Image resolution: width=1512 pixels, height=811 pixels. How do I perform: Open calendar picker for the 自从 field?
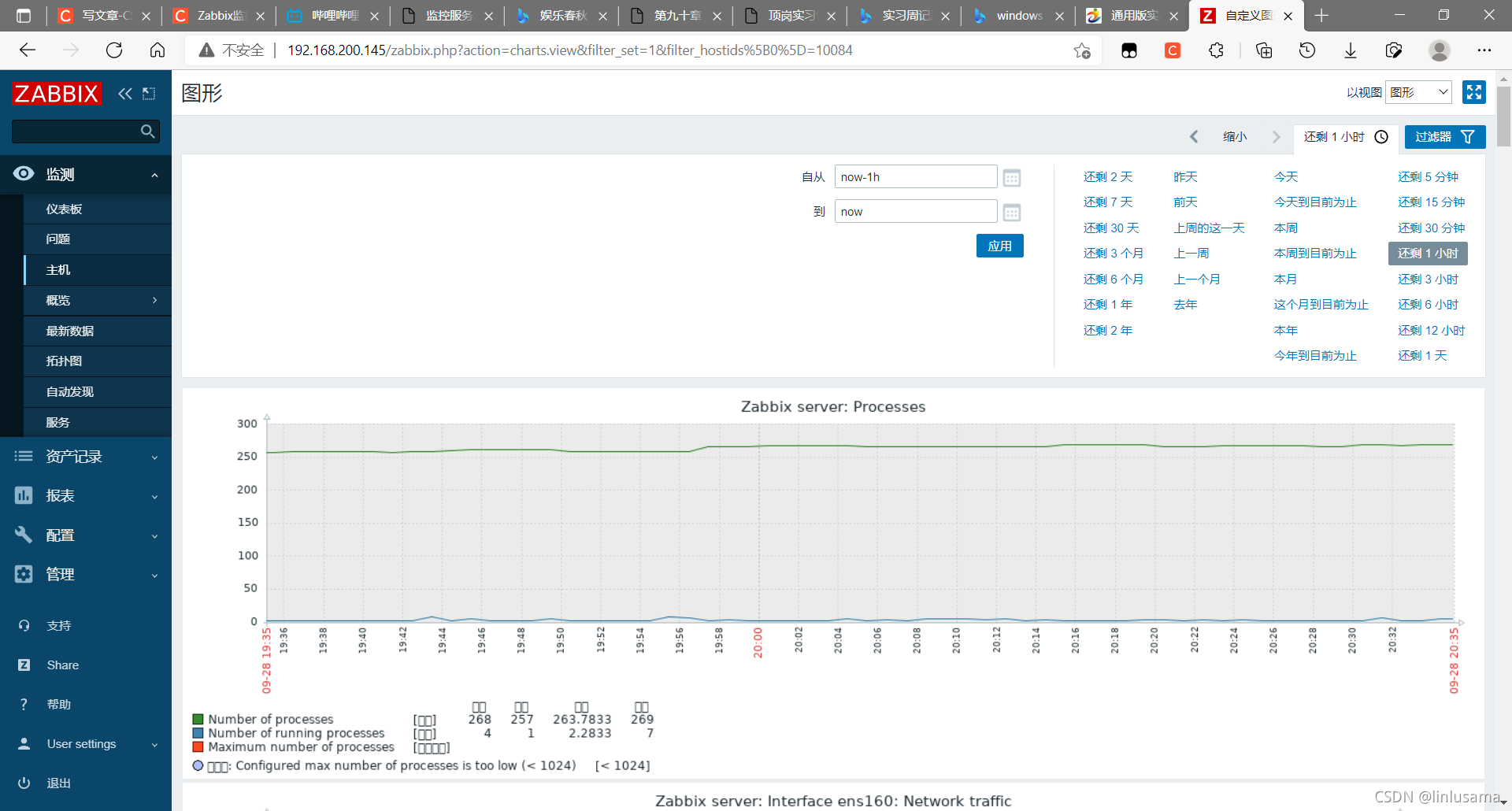click(1012, 178)
